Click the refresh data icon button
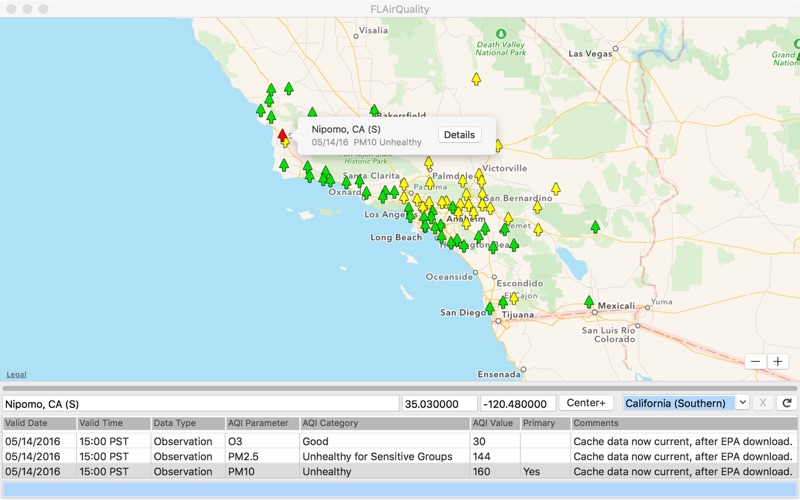Viewport: 800px width, 500px height. 788,403
